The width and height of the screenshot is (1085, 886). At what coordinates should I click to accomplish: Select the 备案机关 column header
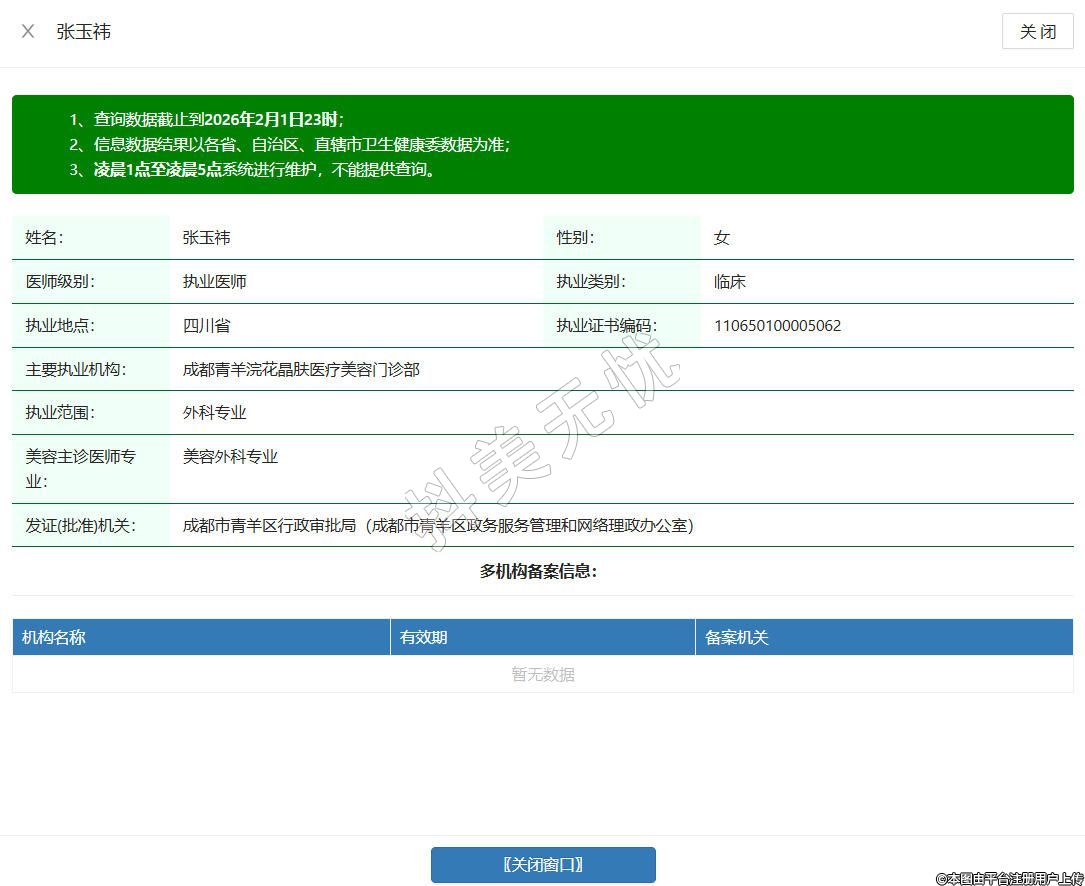tap(737, 637)
